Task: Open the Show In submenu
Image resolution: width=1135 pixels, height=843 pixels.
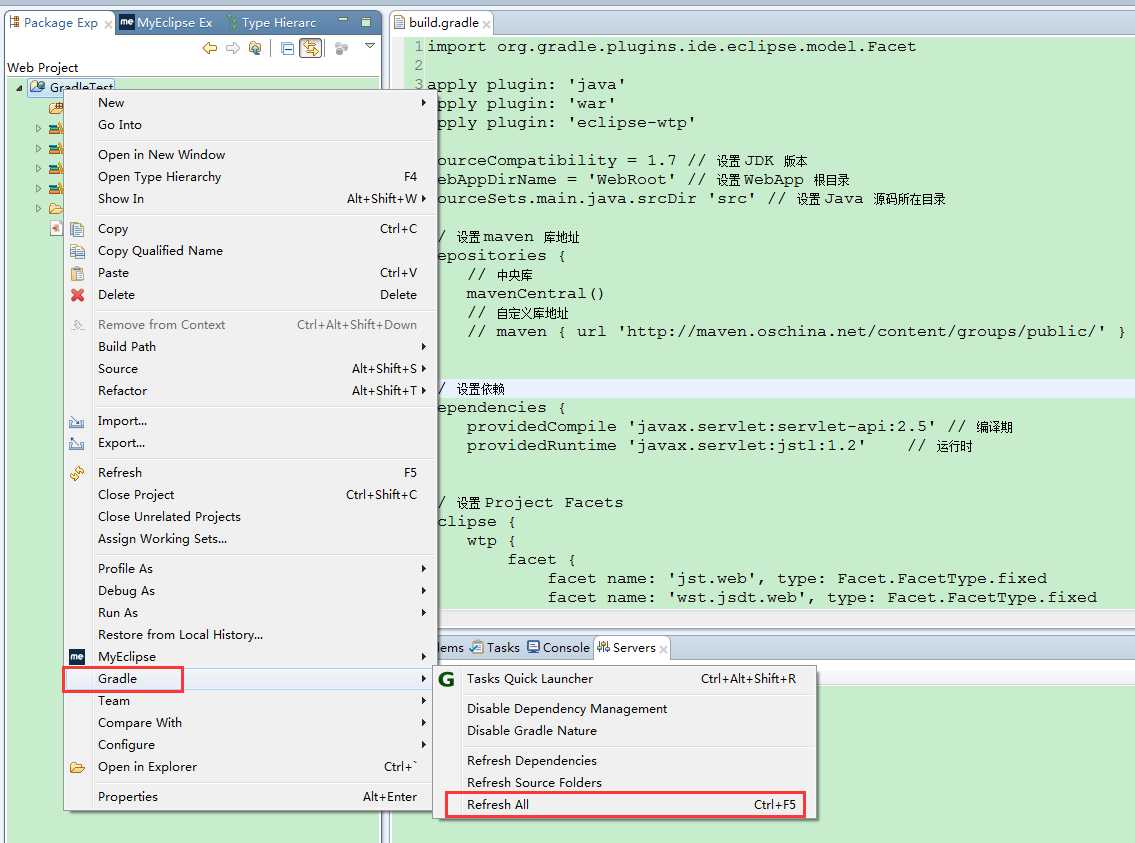Action: (250, 198)
